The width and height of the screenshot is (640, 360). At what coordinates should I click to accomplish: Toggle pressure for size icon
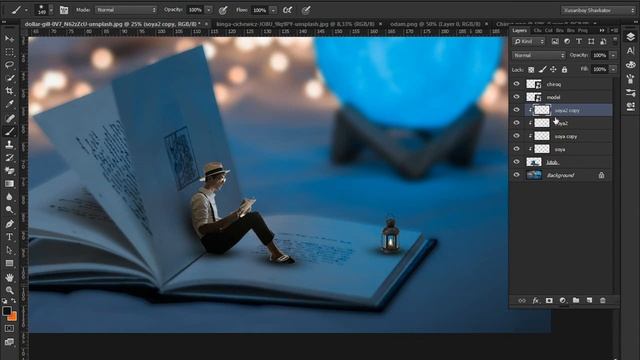point(306,10)
